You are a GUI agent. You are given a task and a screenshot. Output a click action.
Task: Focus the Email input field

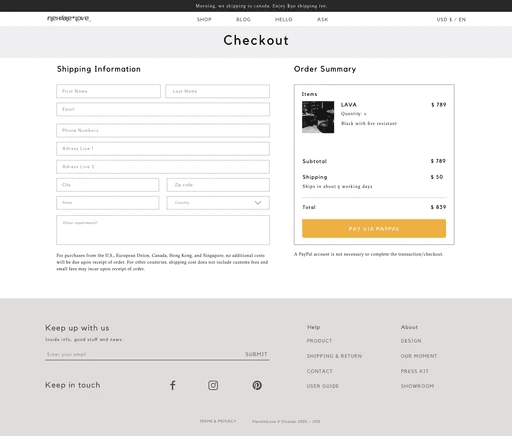point(163,109)
